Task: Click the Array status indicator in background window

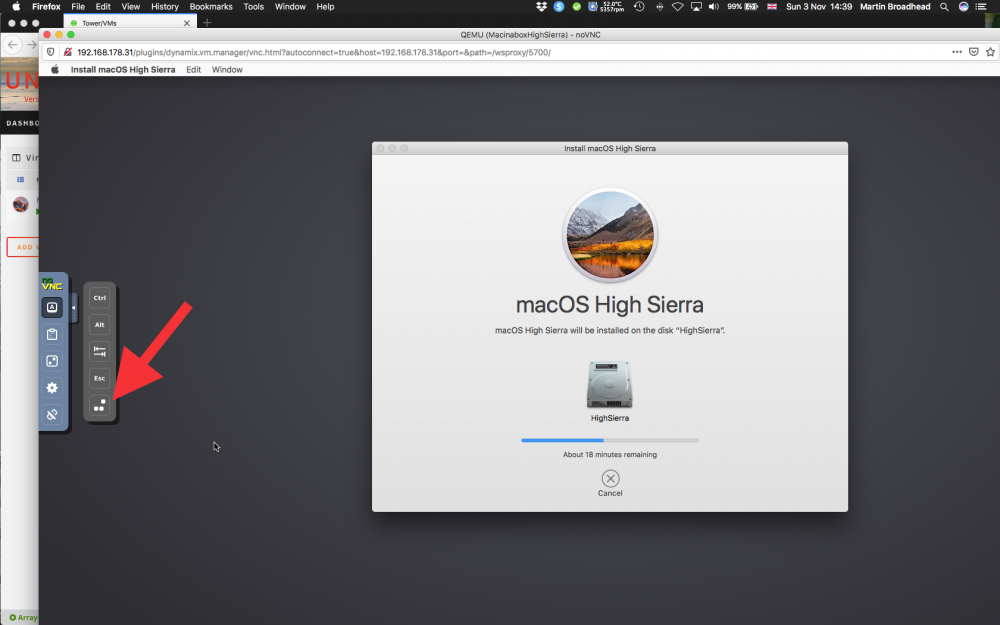Action: [24, 617]
